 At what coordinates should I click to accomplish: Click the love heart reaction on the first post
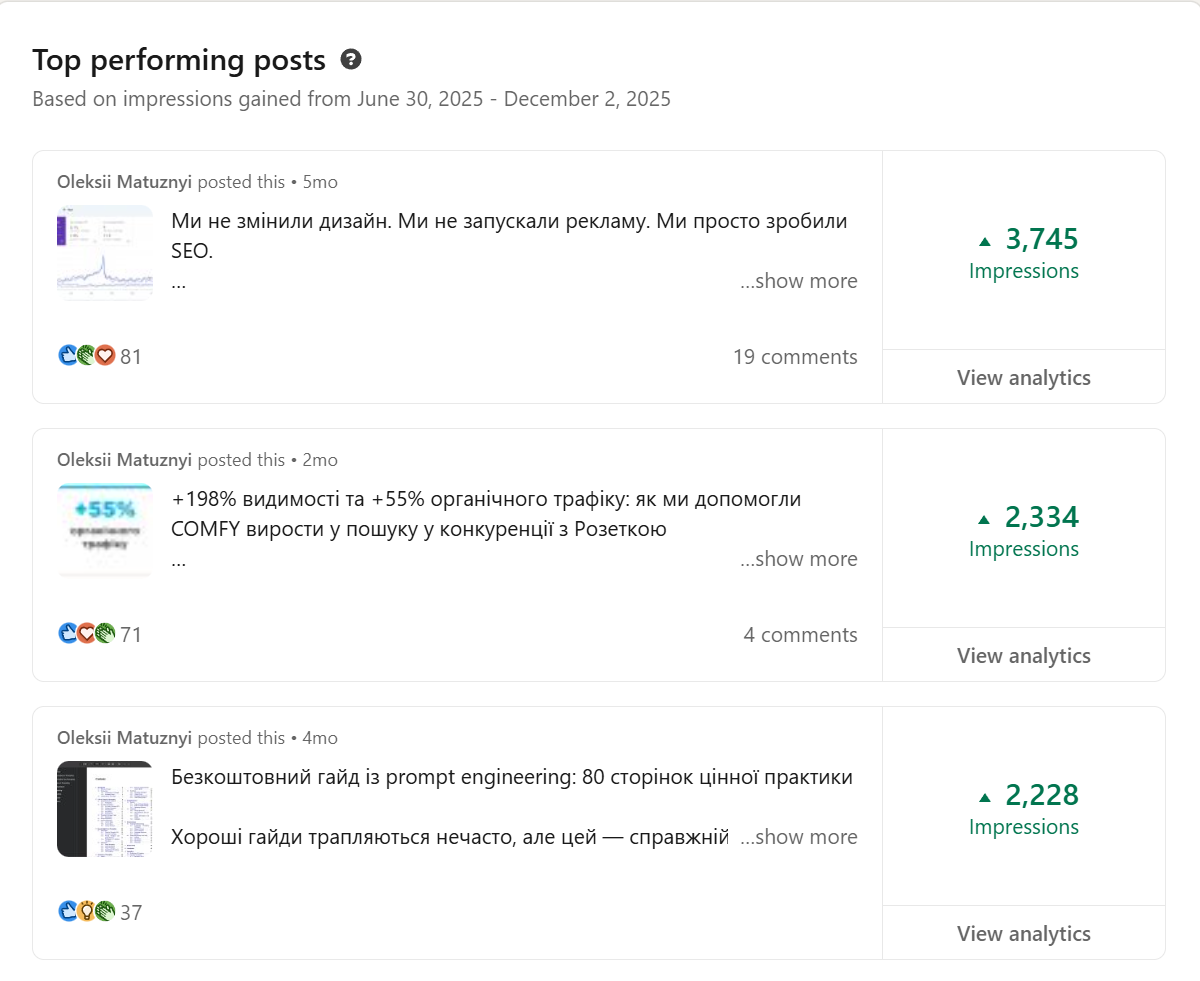click(104, 355)
